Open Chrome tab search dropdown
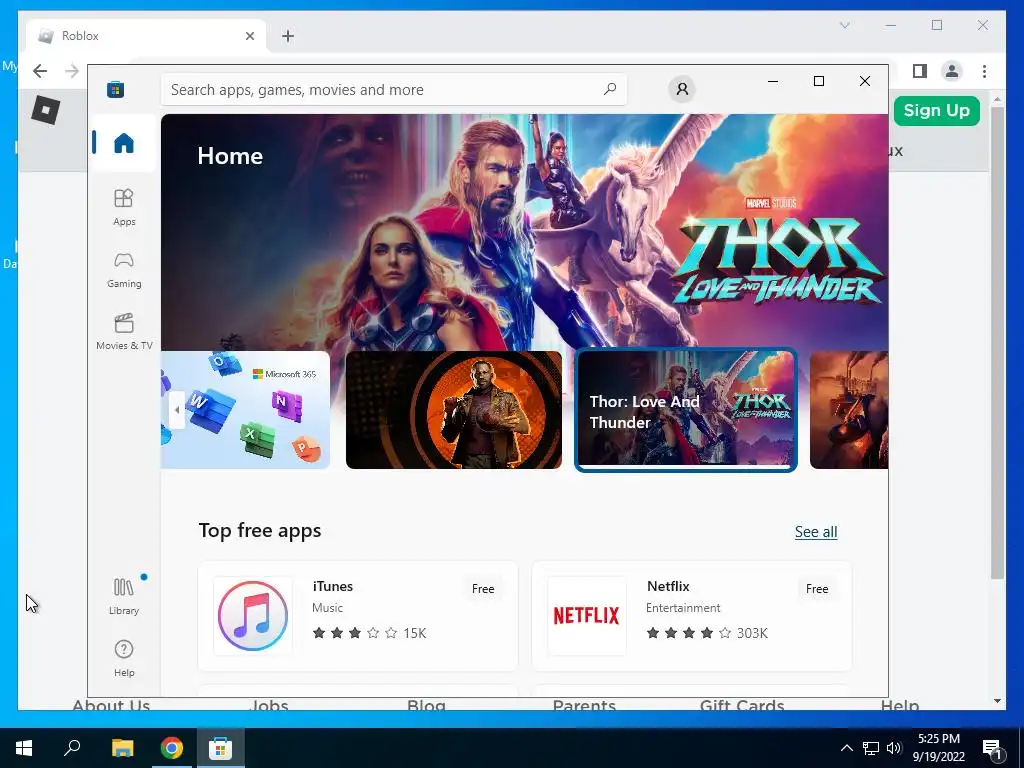This screenshot has height=768, width=1024. point(844,25)
